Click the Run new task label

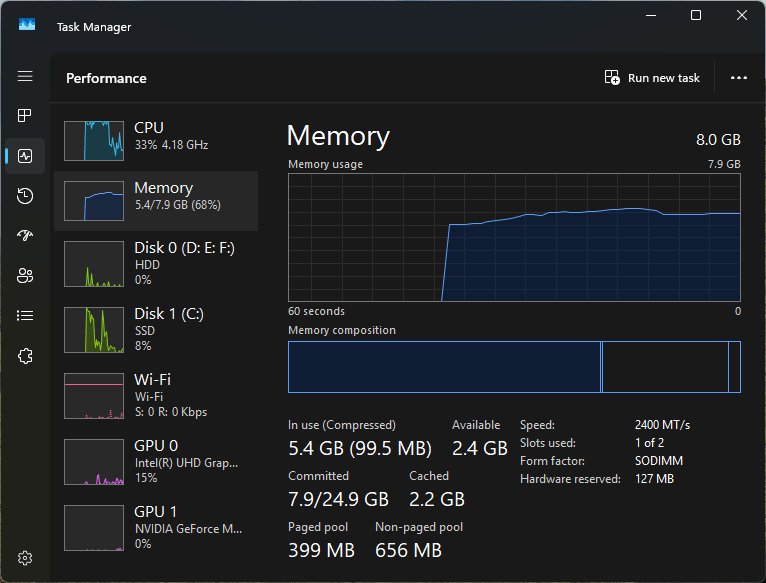tap(663, 78)
